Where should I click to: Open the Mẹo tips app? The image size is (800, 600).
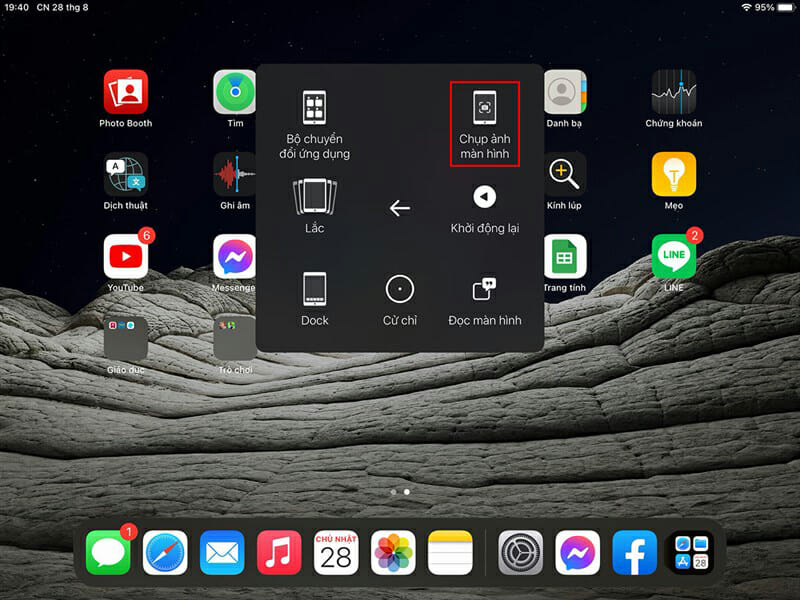point(673,175)
